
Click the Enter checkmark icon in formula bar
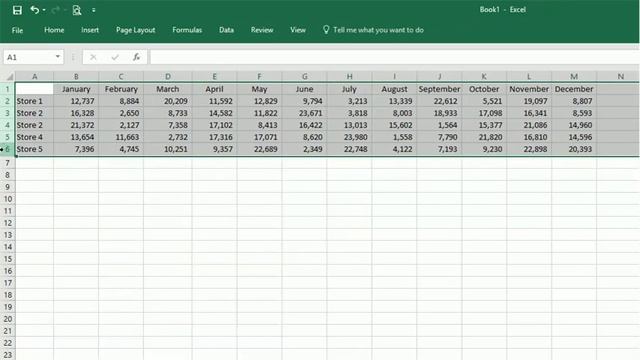click(x=115, y=57)
